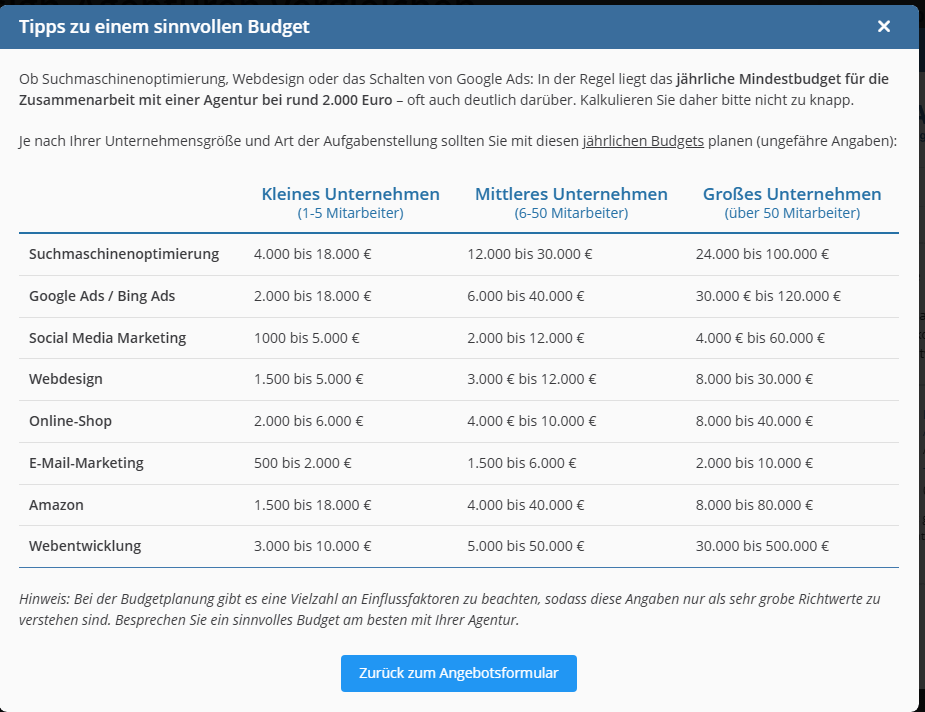Image resolution: width=925 pixels, height=712 pixels.
Task: Click cell 1.500 bis 18.000 €
Action: (x=313, y=505)
